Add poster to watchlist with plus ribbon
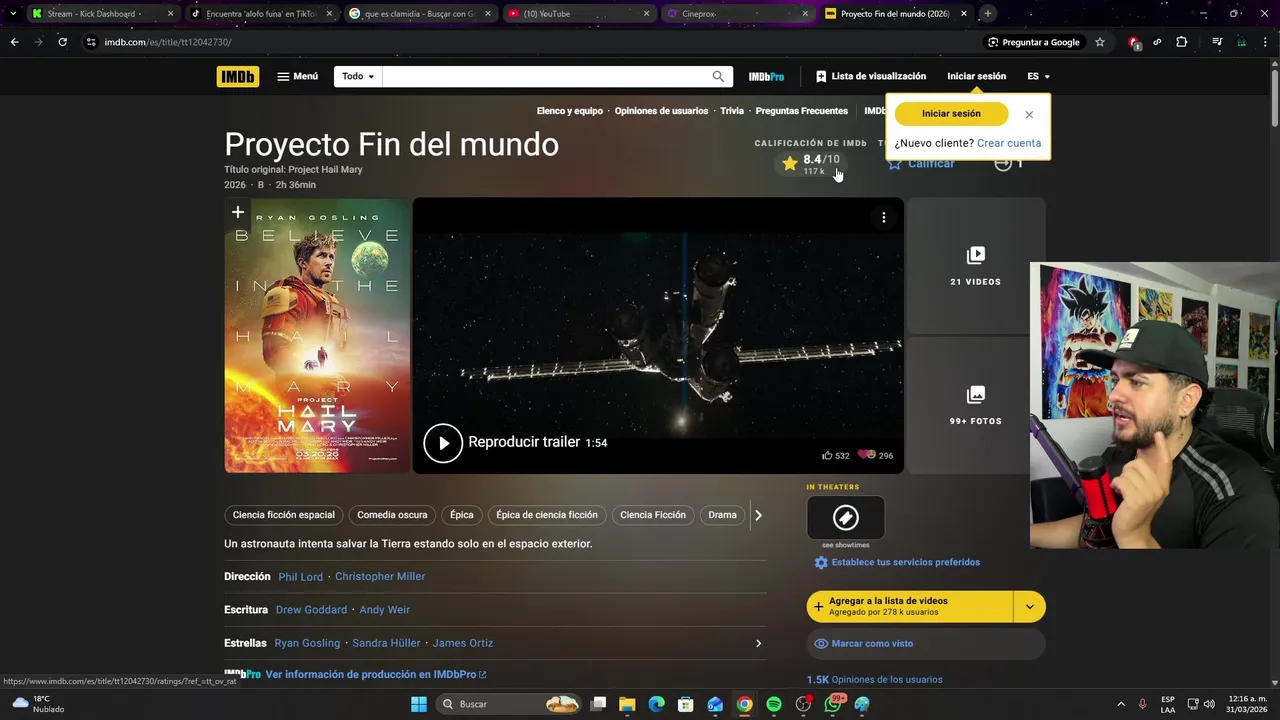Viewport: 1280px width, 720px height. (237, 212)
